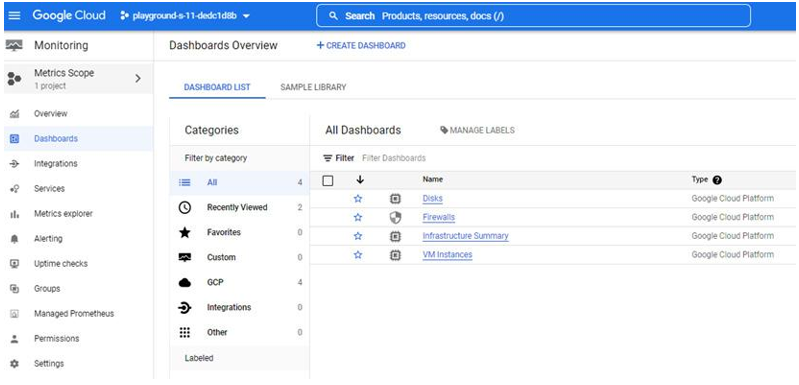Open the hamburger navigation menu
The height and width of the screenshot is (385, 799).
pos(14,16)
